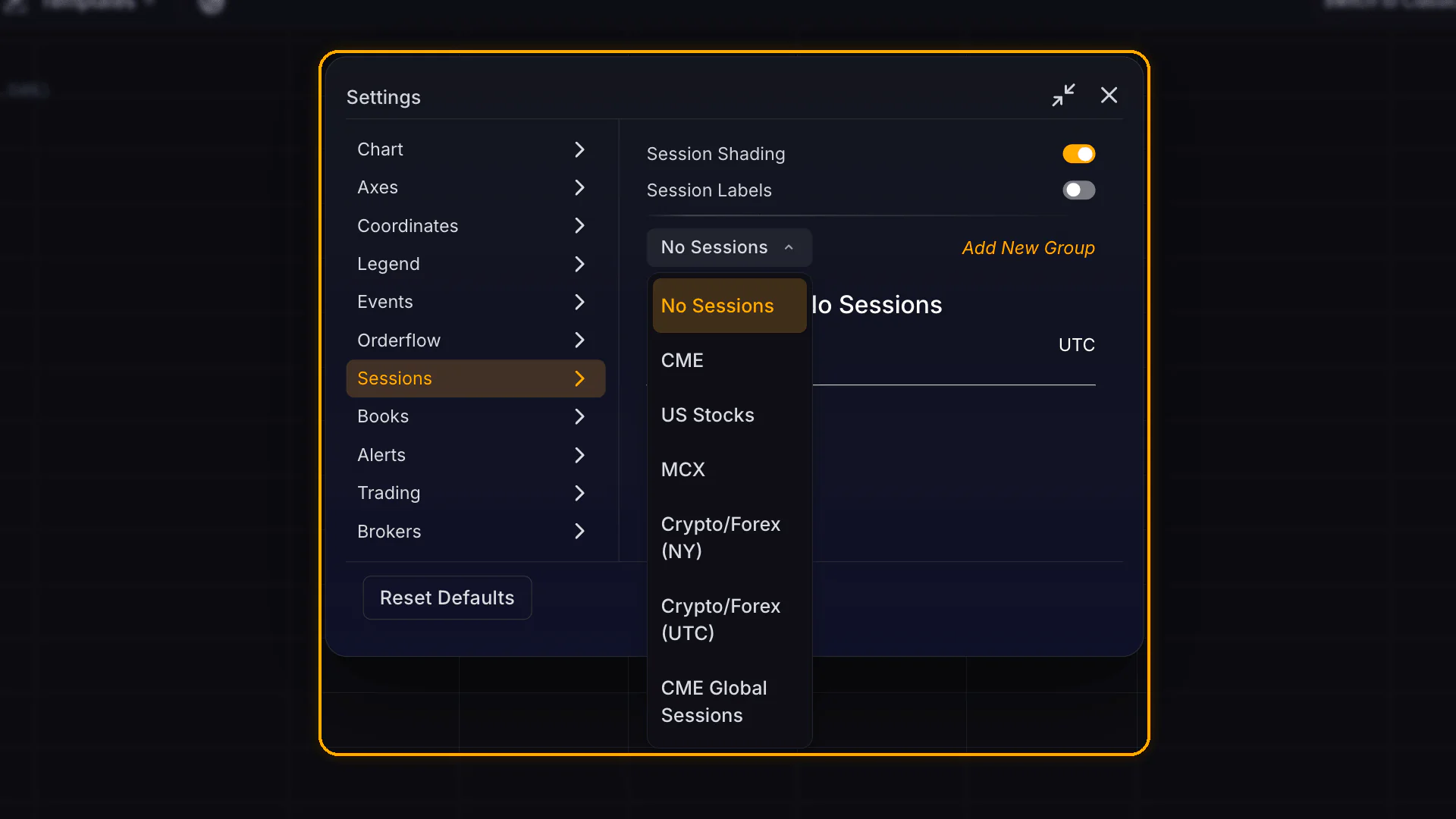Open Orderflow settings section

coord(475,340)
